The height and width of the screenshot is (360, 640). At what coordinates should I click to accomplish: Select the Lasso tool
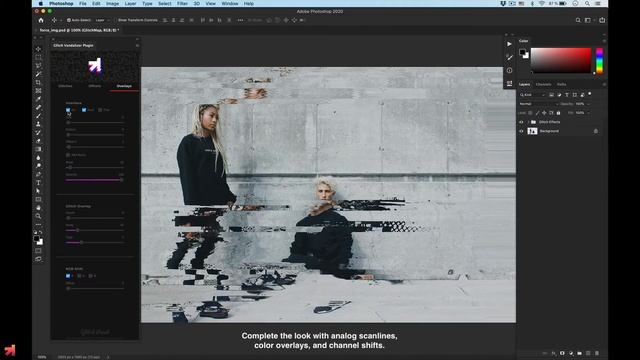pyautogui.click(x=38, y=66)
